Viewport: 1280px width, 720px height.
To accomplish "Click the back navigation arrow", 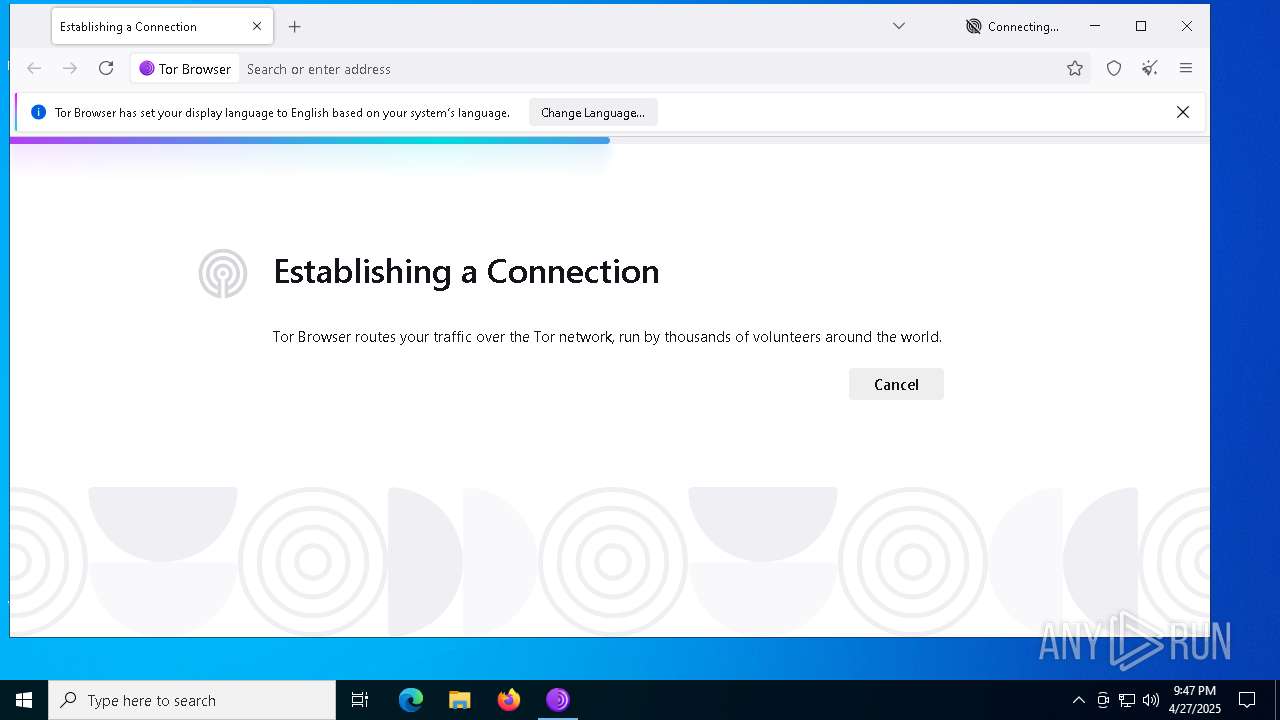I will tap(34, 68).
